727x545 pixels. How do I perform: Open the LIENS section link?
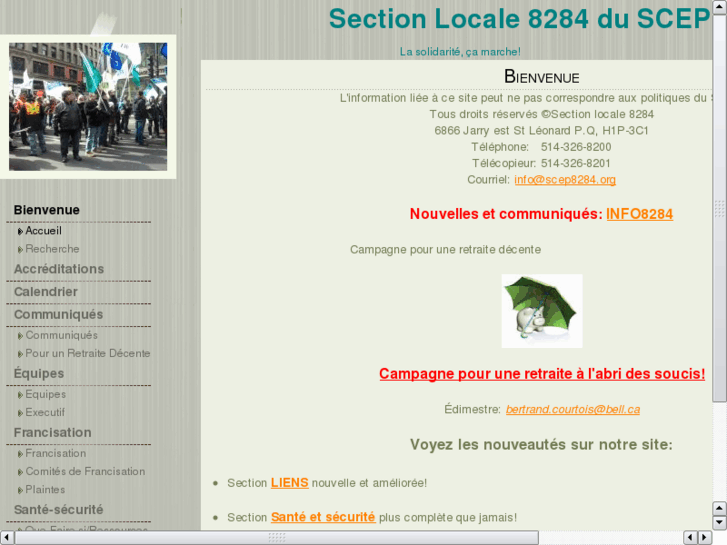pos(289,483)
